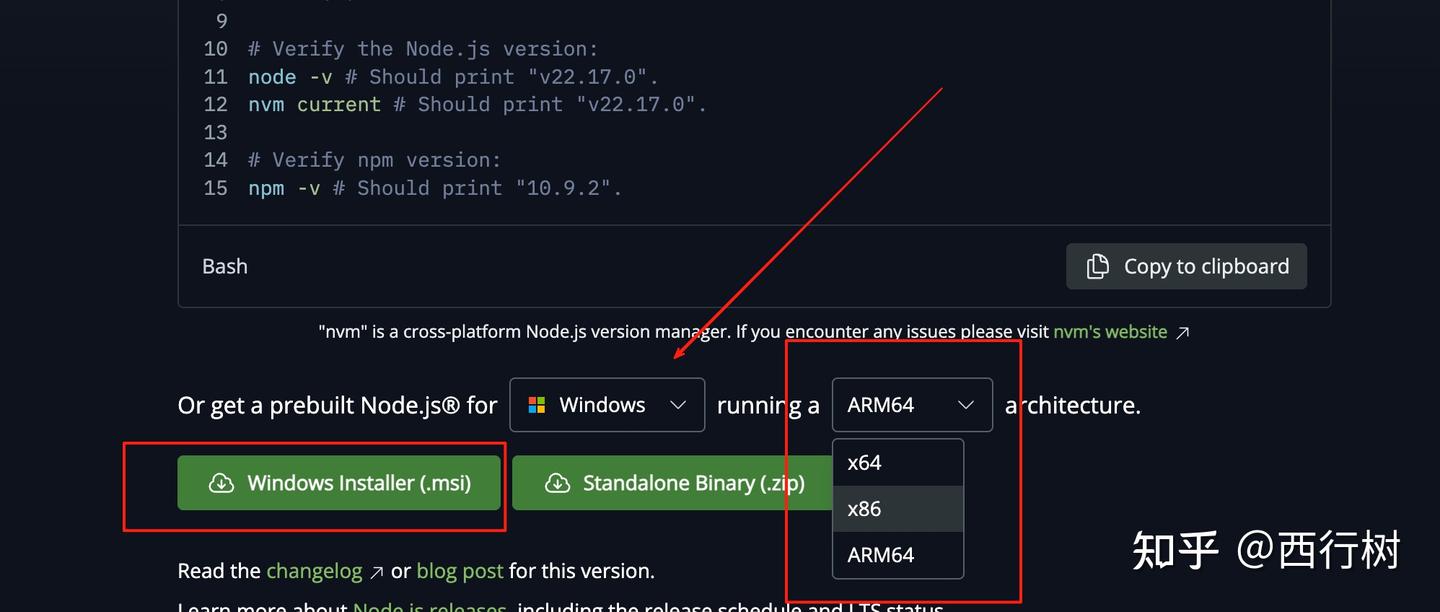This screenshot has width=1440, height=612.
Task: Click the Copy to clipboard button
Action: [x=1186, y=266]
